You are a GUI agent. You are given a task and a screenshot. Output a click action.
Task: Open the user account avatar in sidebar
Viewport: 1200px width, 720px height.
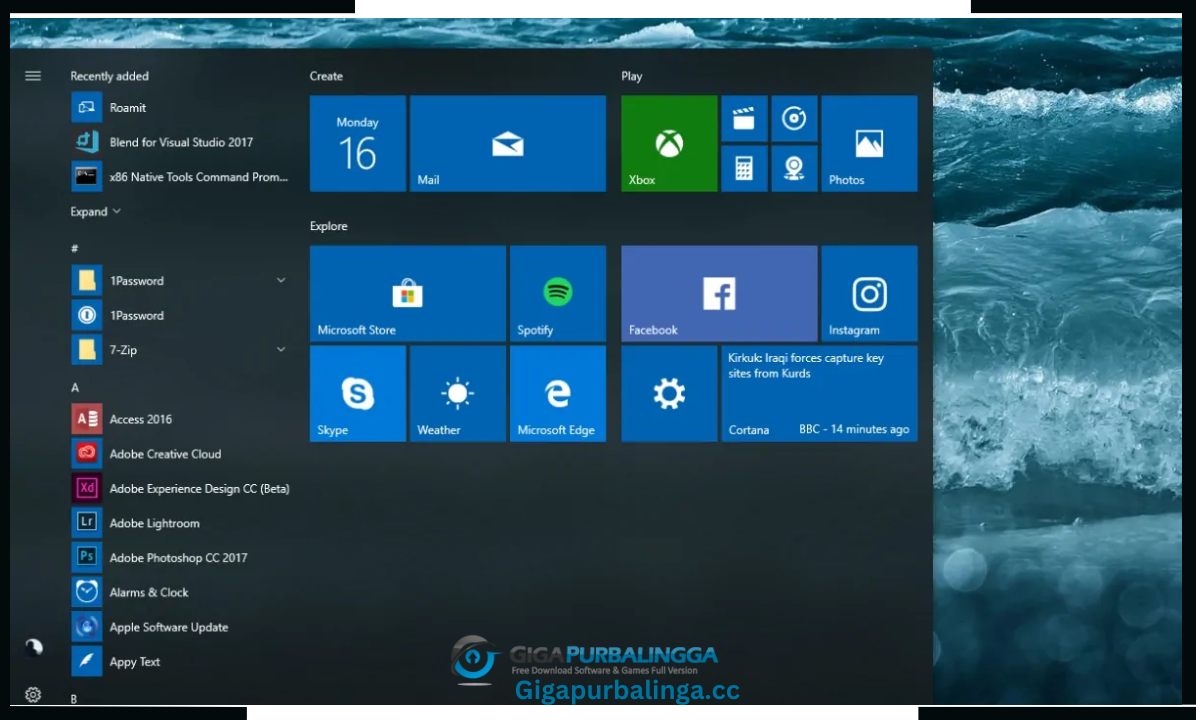33,647
